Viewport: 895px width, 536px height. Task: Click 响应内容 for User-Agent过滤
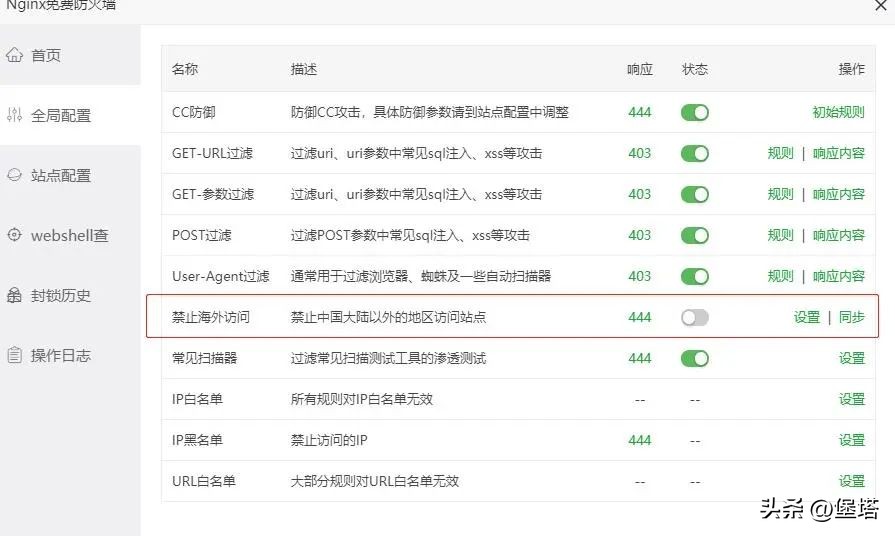pos(838,276)
